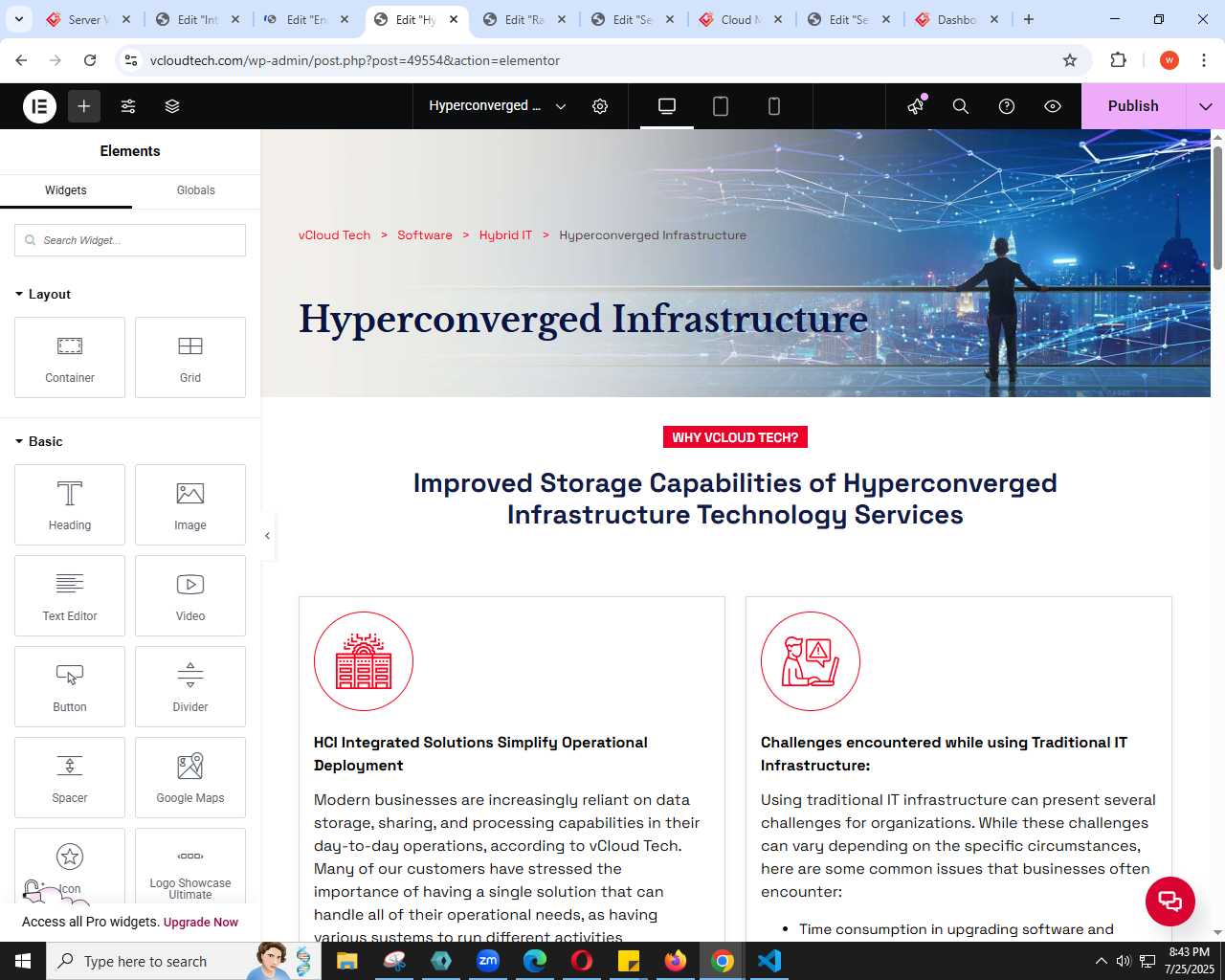Preview changes with the eye icon
This screenshot has height=980, width=1225.
[1053, 106]
